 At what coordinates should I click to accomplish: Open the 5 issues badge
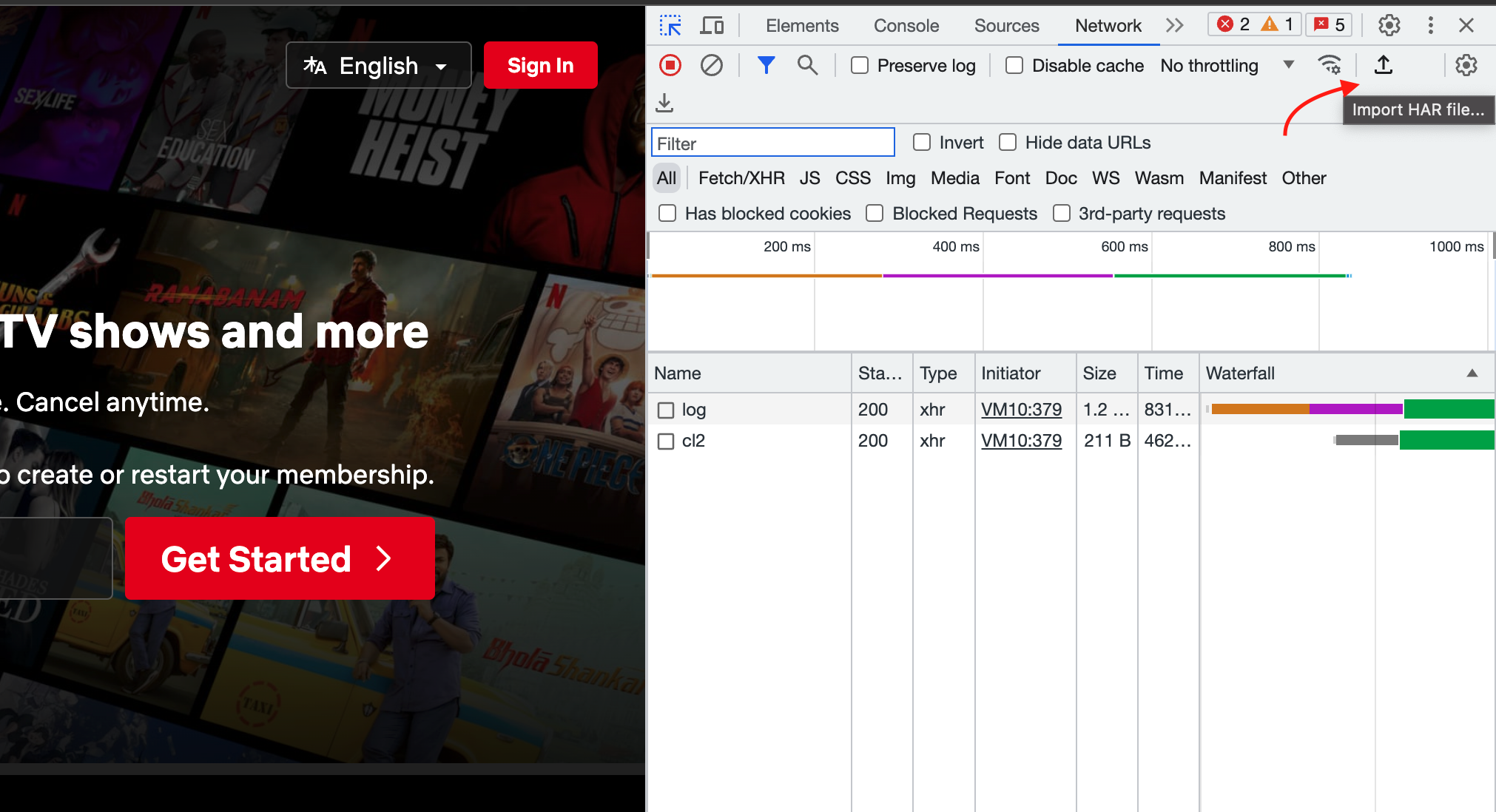[1329, 24]
